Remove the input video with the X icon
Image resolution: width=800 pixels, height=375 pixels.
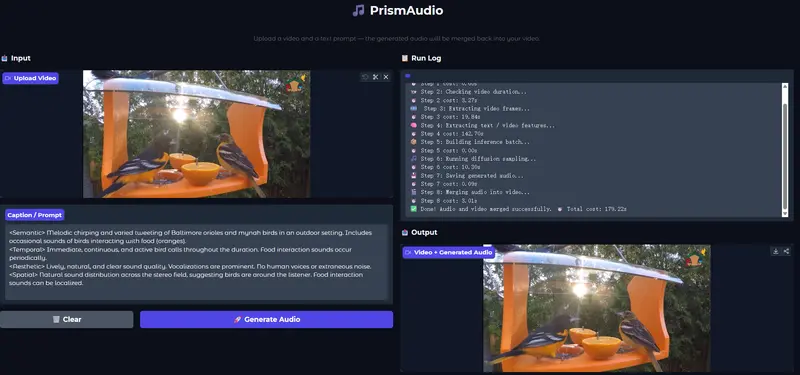pos(386,77)
